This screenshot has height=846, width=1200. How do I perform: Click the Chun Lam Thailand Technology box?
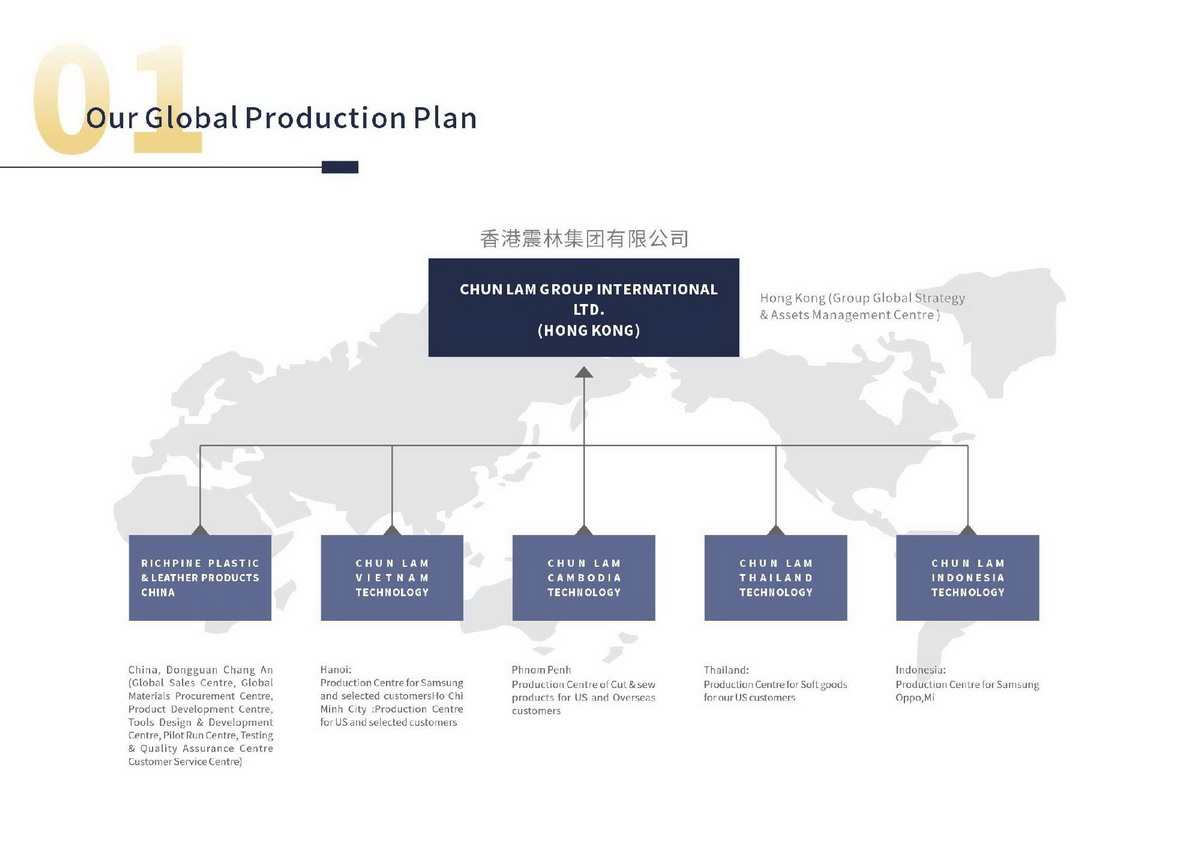click(776, 578)
